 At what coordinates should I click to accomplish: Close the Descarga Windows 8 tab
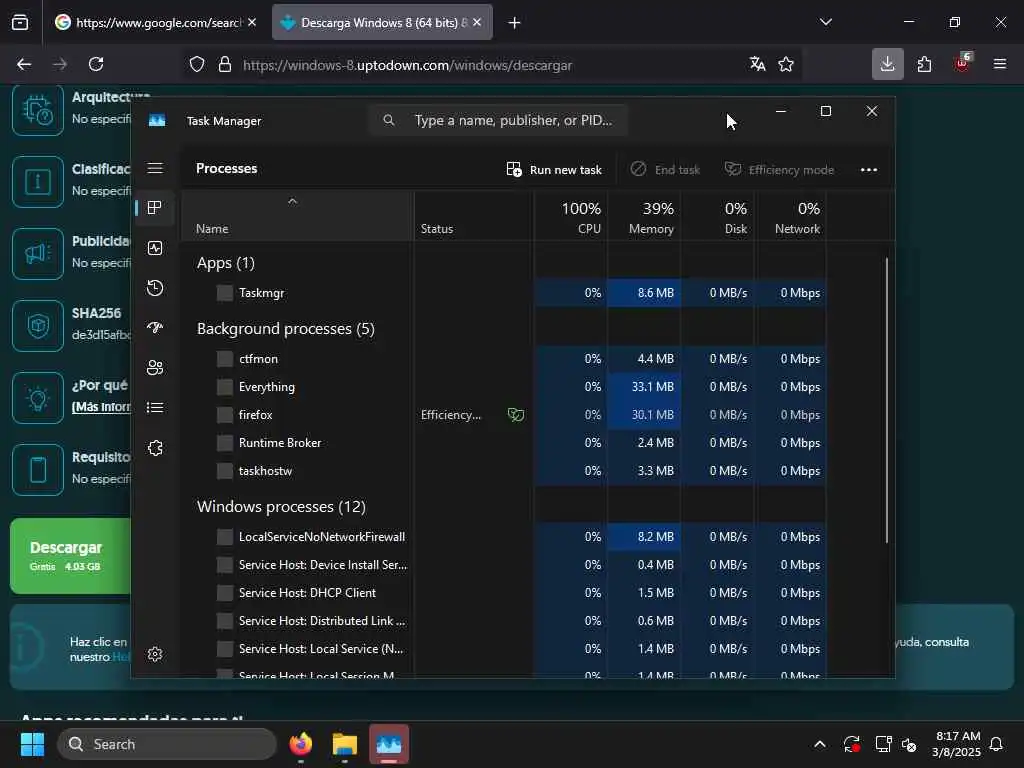click(477, 22)
